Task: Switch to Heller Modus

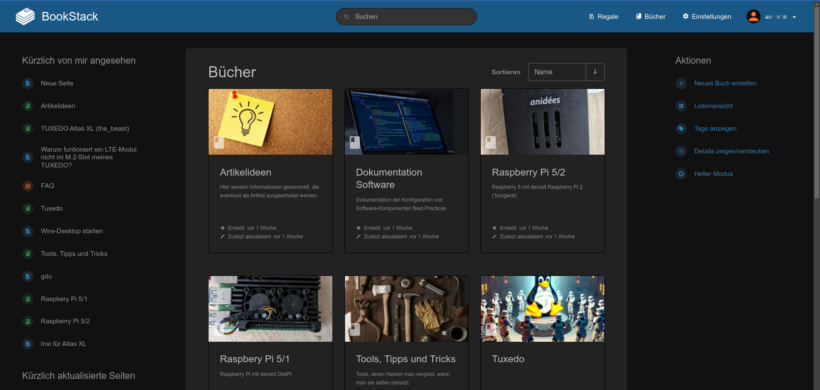Action: (713, 174)
